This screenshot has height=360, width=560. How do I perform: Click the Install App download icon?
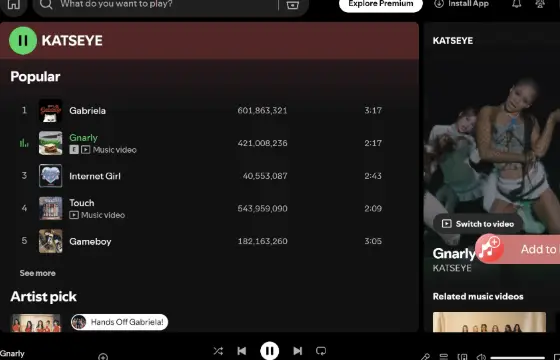439,4
